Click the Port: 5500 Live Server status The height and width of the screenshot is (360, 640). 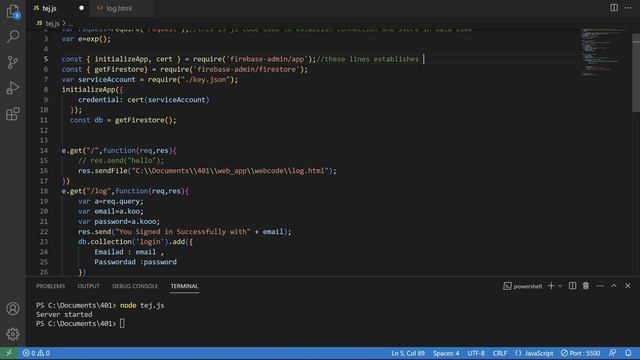click(580, 353)
